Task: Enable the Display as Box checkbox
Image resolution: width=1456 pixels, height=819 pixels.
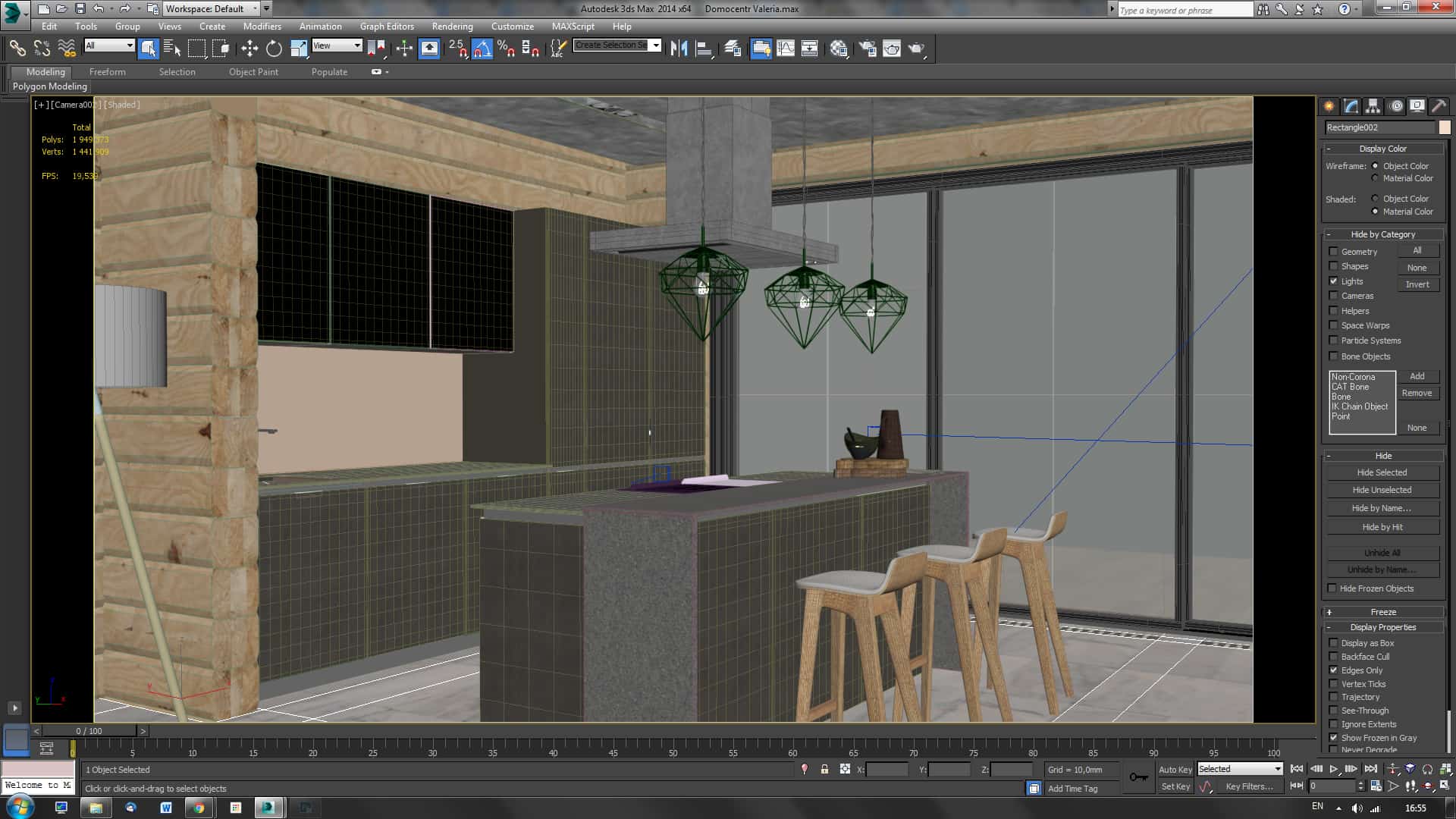Action: 1333,643
